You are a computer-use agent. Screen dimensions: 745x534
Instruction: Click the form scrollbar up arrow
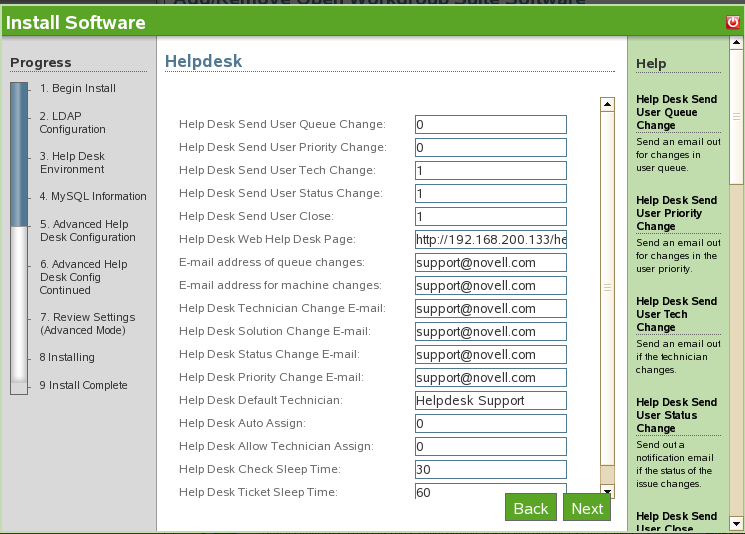606,104
